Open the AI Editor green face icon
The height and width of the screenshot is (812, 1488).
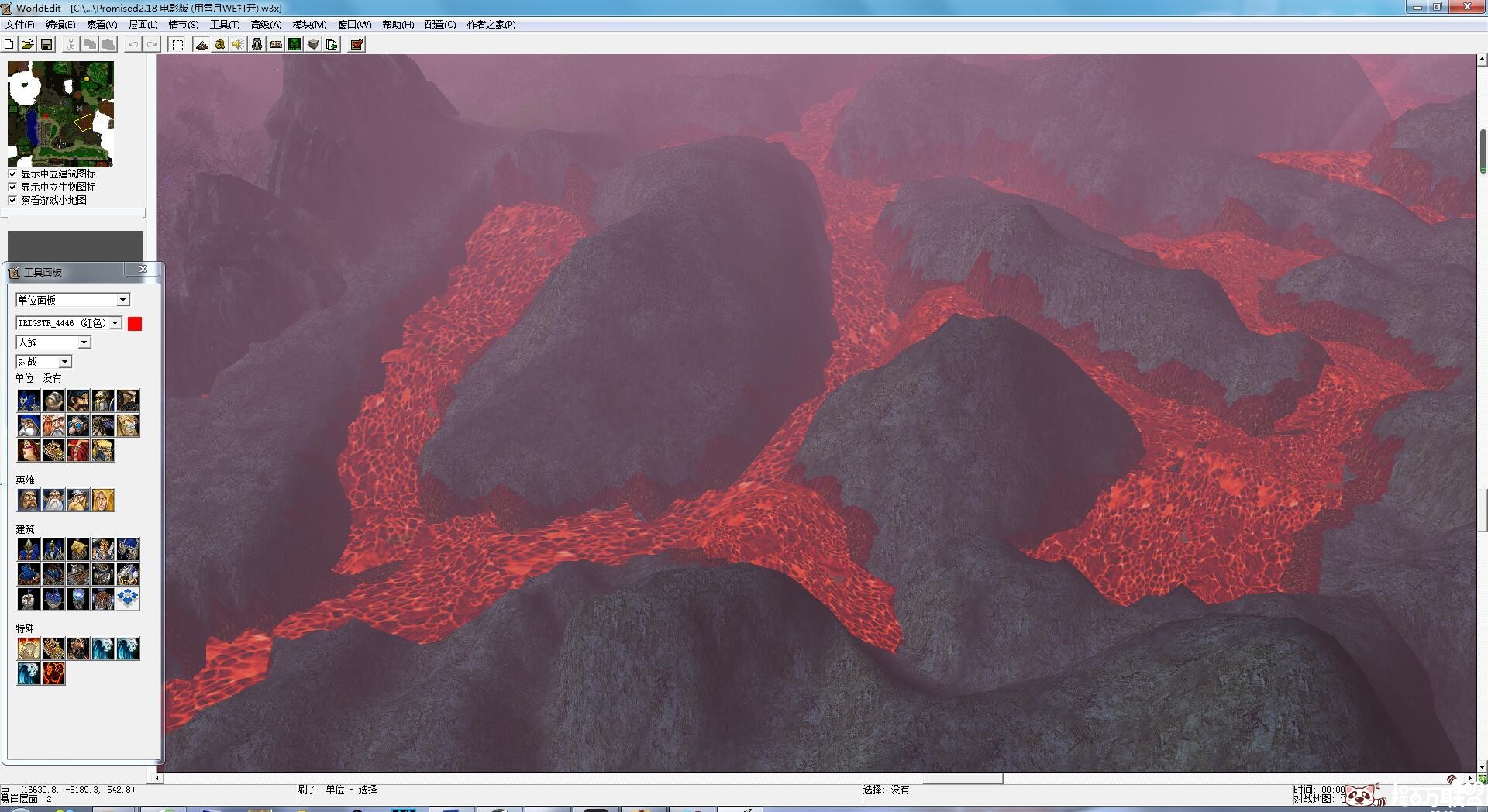pyautogui.click(x=294, y=44)
